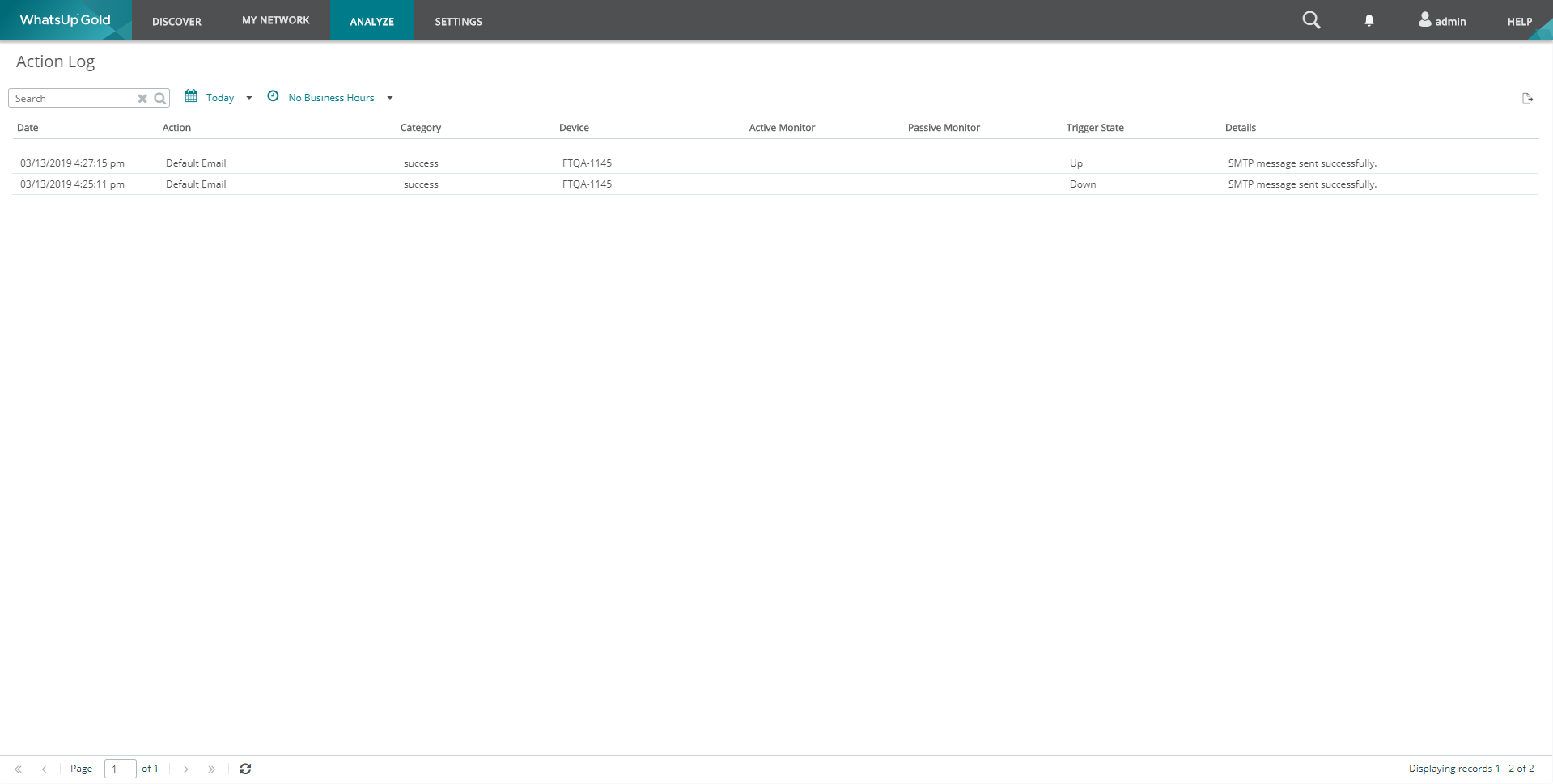Go to the first page

tap(18, 769)
